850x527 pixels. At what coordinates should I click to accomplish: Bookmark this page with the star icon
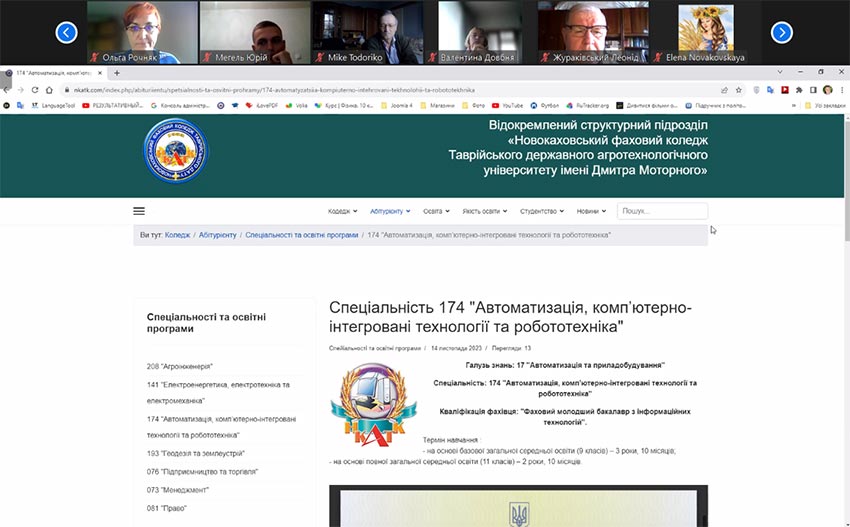pos(738,90)
